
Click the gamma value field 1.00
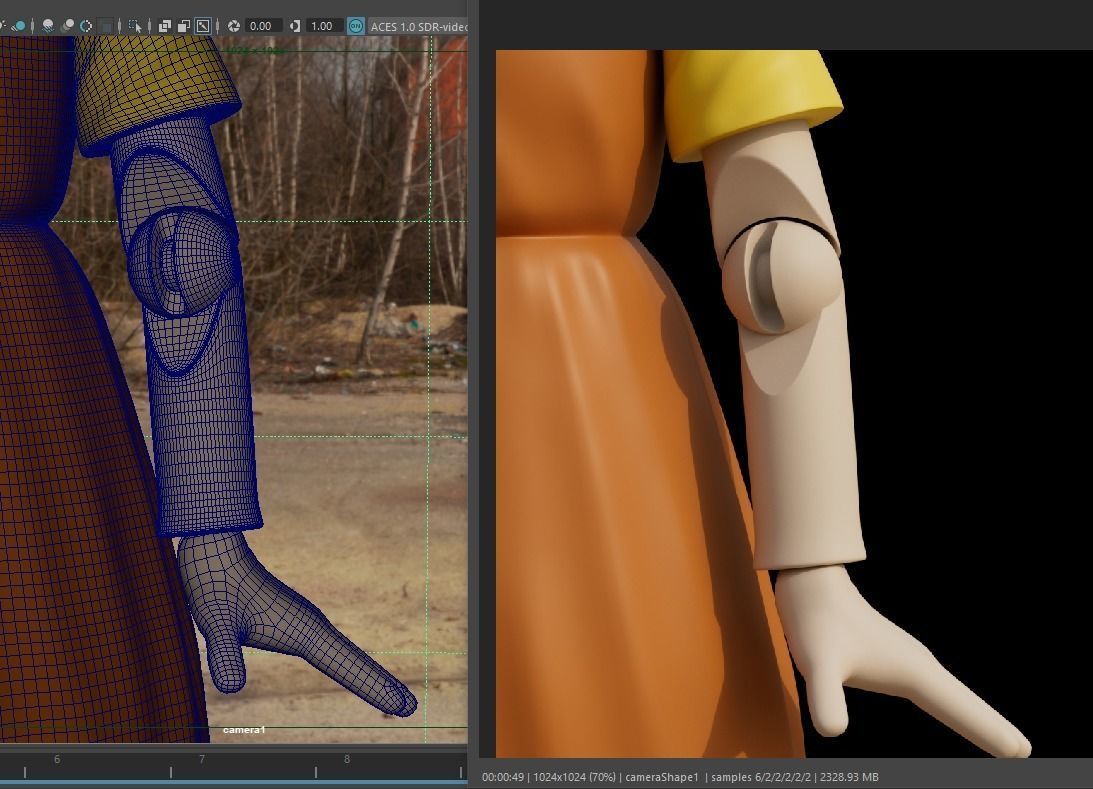point(325,26)
